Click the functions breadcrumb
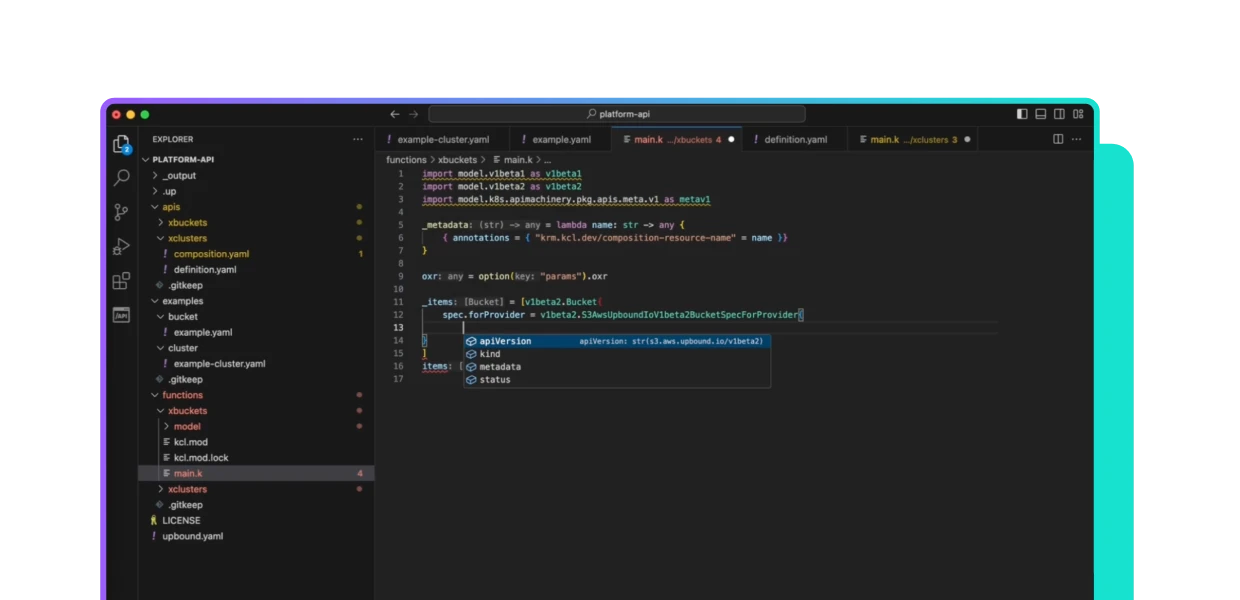Image resolution: width=1240 pixels, height=600 pixels. (x=406, y=160)
